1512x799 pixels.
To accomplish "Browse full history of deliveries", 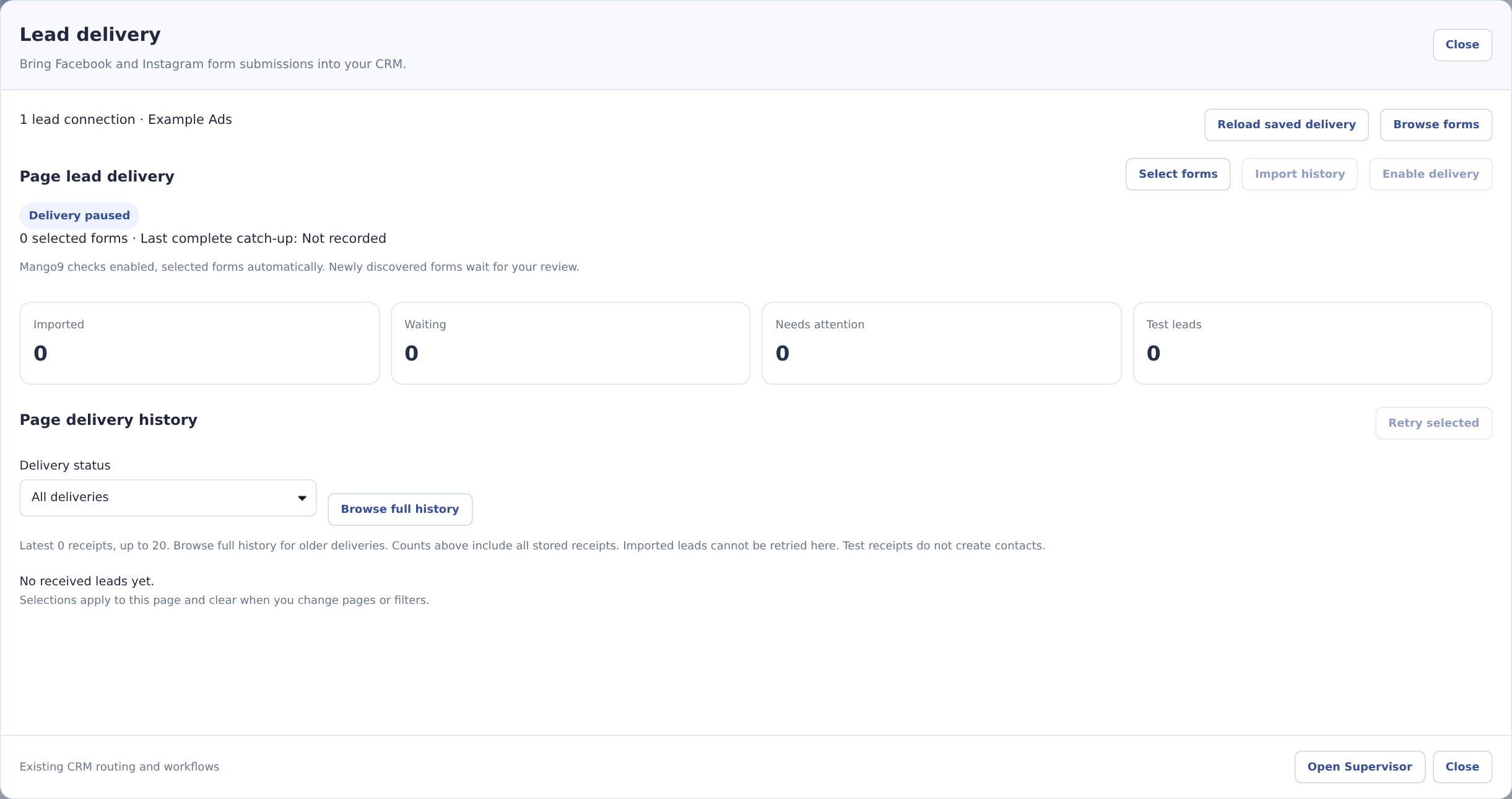I will pyautogui.click(x=400, y=509).
